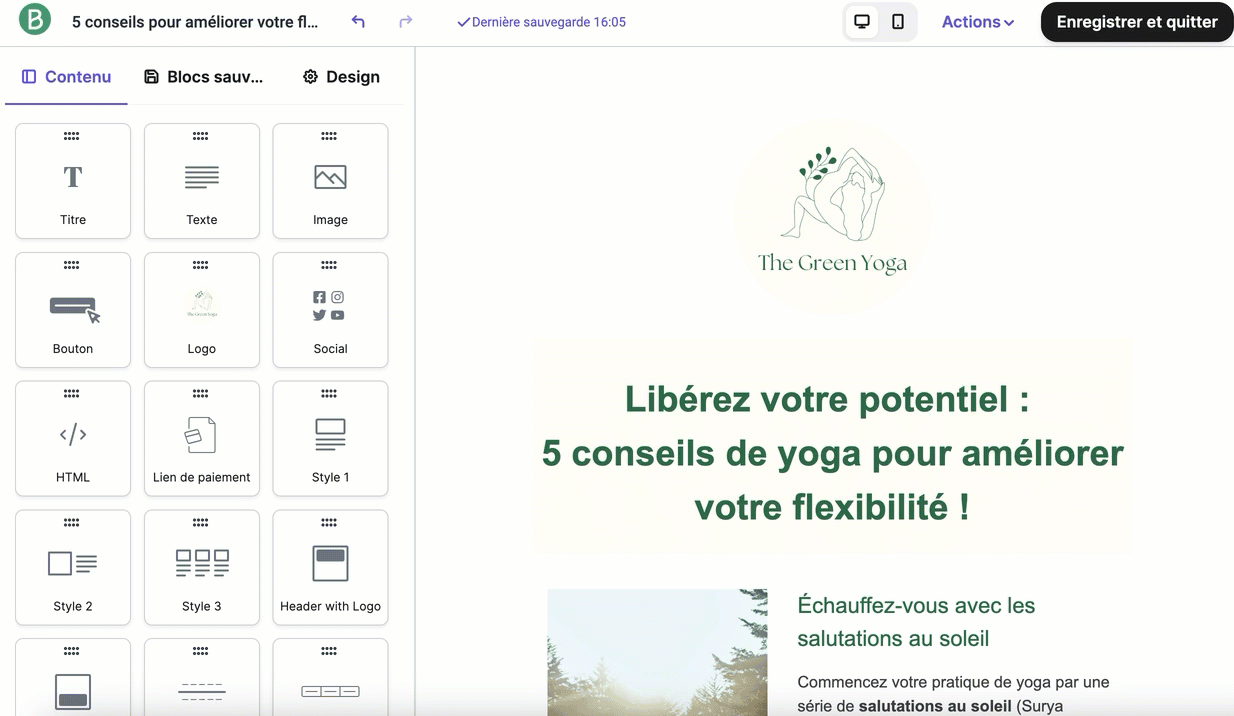Click Enregistrer et quitter button

[1137, 22]
